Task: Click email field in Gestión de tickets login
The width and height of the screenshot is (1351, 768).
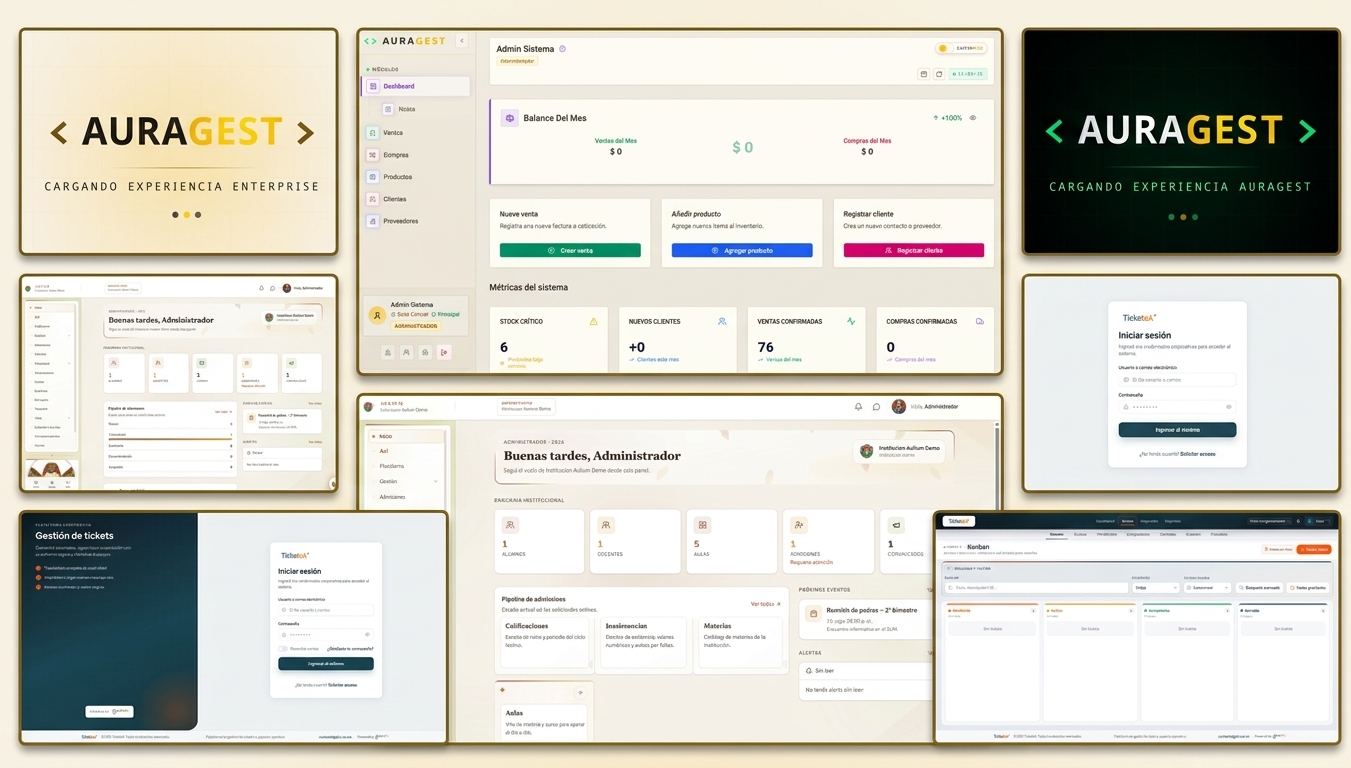Action: pos(326,609)
